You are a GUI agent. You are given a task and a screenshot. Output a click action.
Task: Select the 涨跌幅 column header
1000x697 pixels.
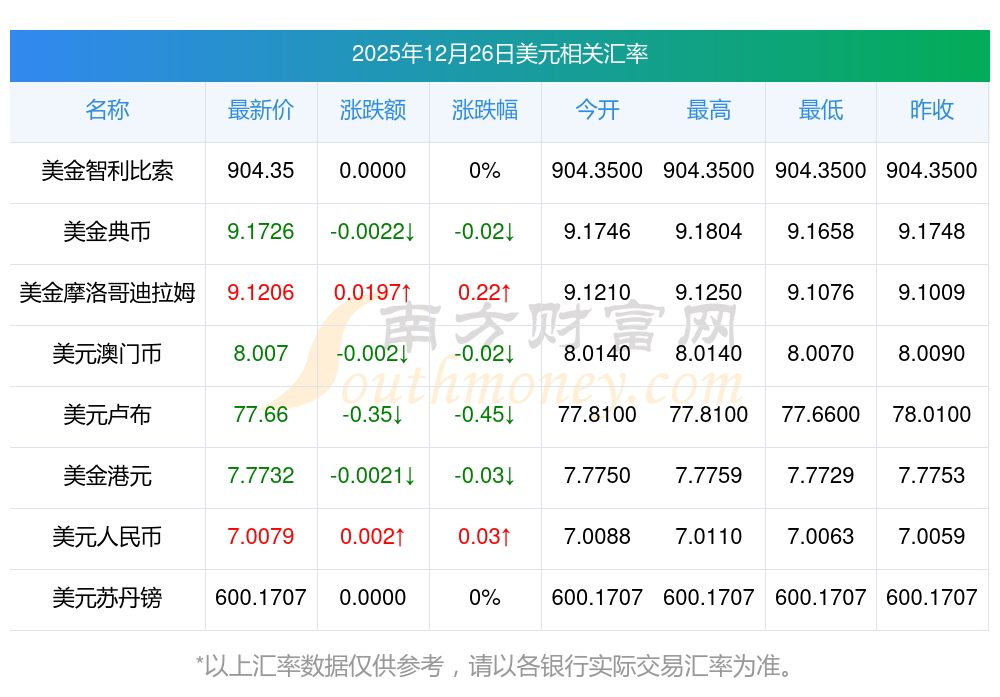[484, 110]
